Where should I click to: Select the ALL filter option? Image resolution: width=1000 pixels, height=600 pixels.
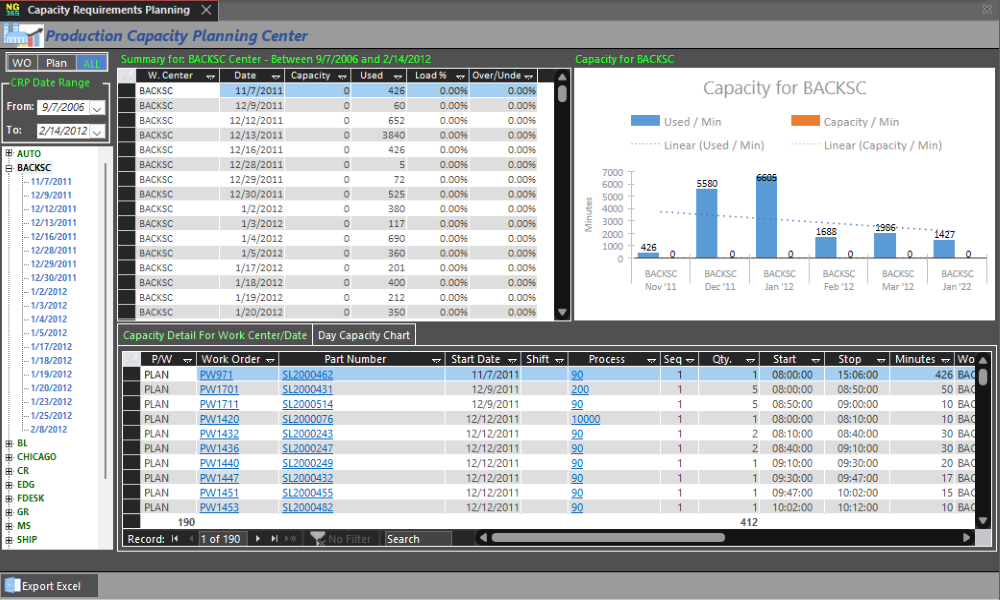(91, 63)
